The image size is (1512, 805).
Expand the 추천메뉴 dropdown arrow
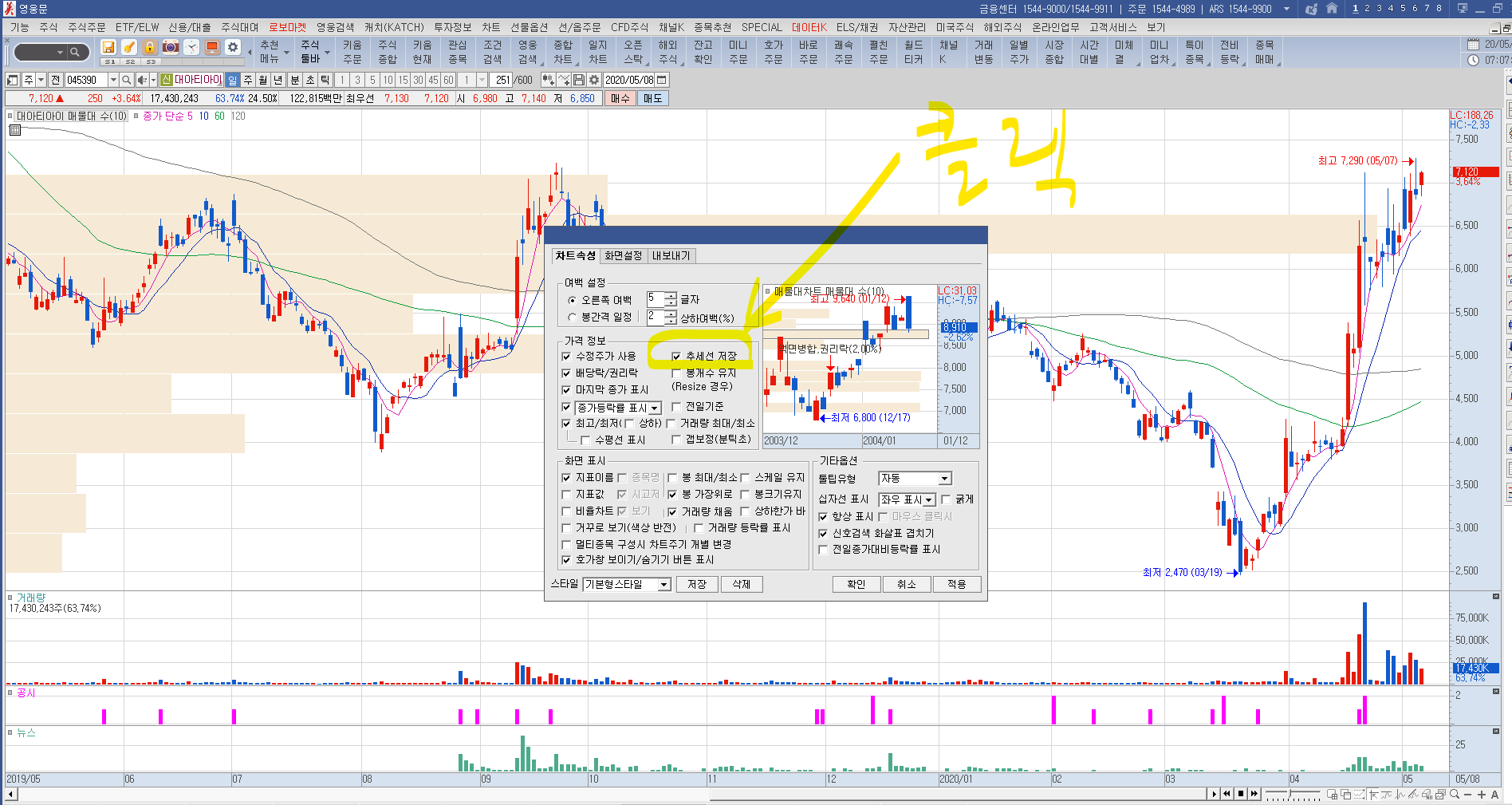point(286,53)
